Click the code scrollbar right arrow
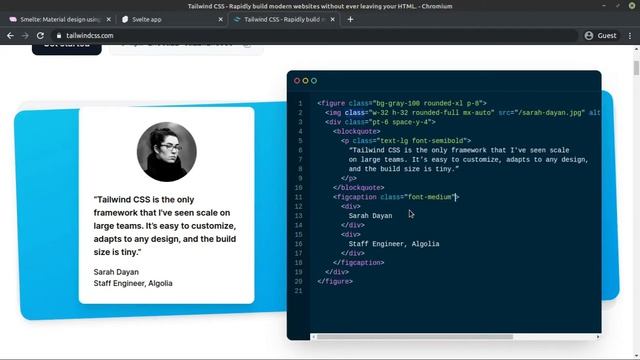Screen dimensions: 640x360 [x=598, y=337]
